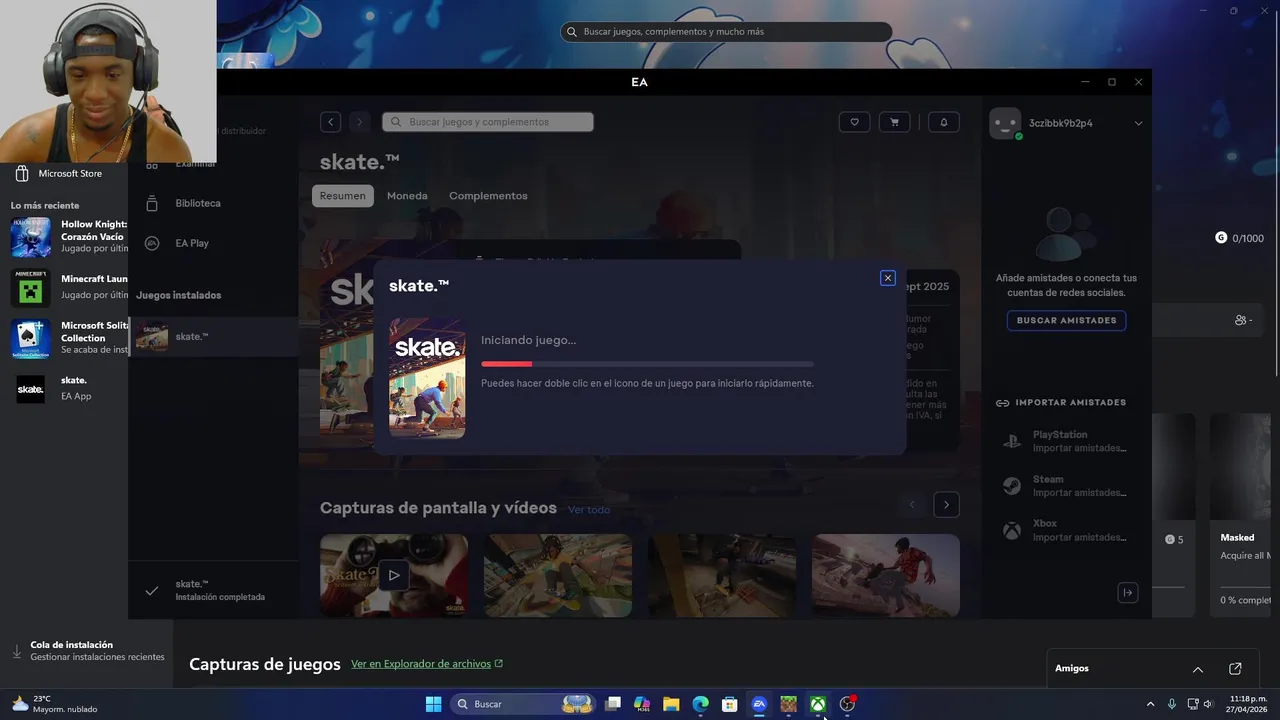The height and width of the screenshot is (720, 1280).
Task: Open Ver en Explorador de archivos link
Action: [427, 664]
